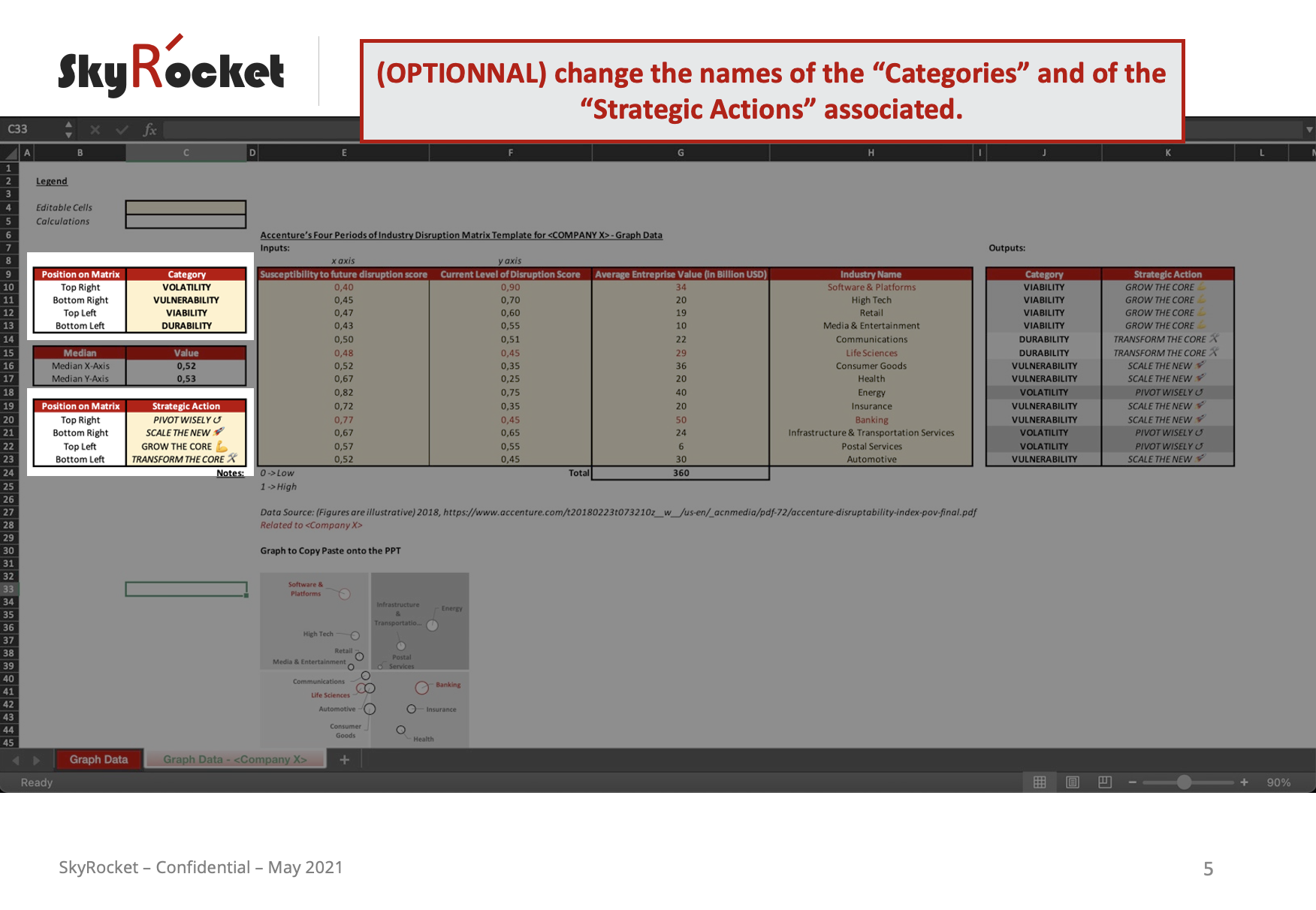Click the Select All corner triangle
1316x910 pixels.
pyautogui.click(x=11, y=153)
